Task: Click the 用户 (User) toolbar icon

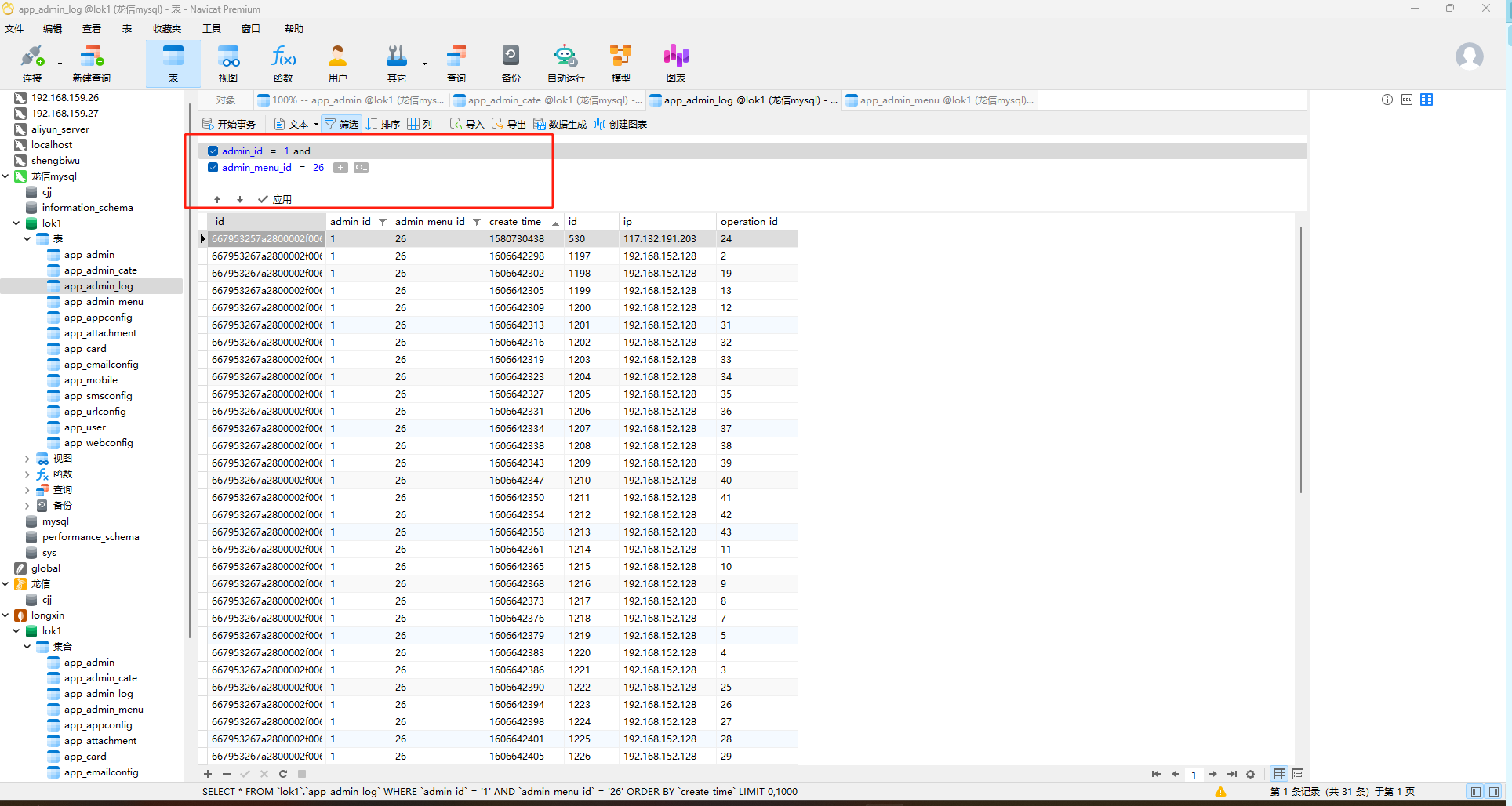Action: [337, 63]
